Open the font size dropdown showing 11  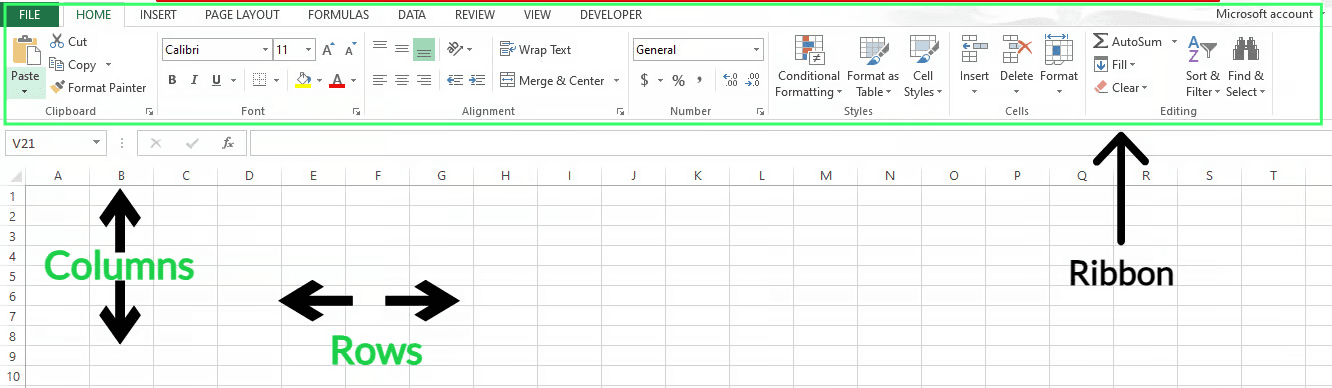point(309,50)
